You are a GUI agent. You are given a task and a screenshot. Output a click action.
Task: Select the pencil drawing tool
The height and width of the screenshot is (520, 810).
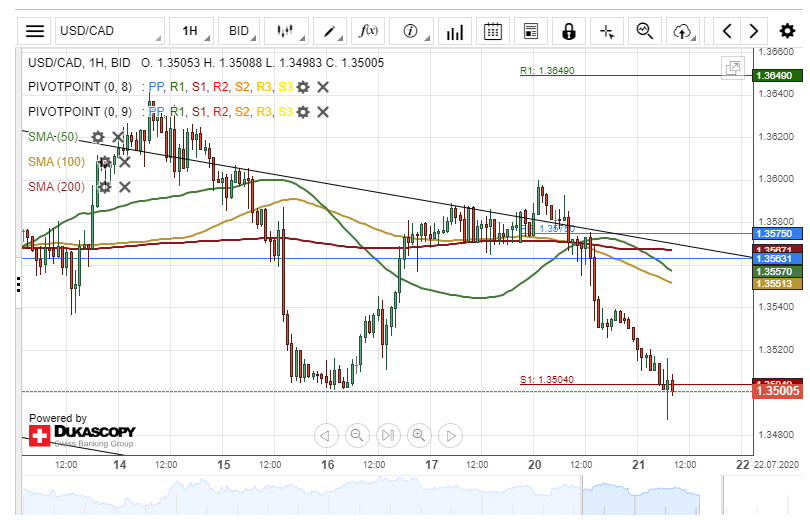328,31
